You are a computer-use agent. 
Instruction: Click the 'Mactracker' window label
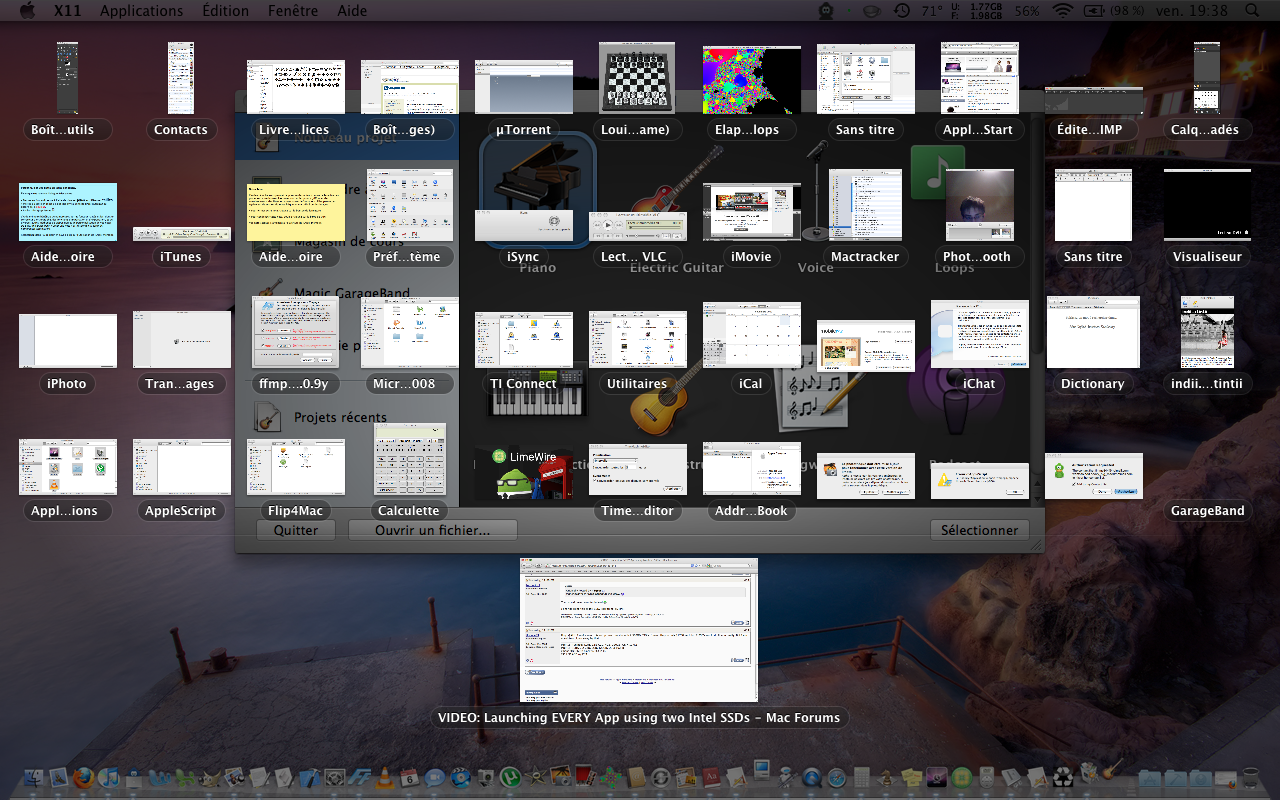[865, 257]
